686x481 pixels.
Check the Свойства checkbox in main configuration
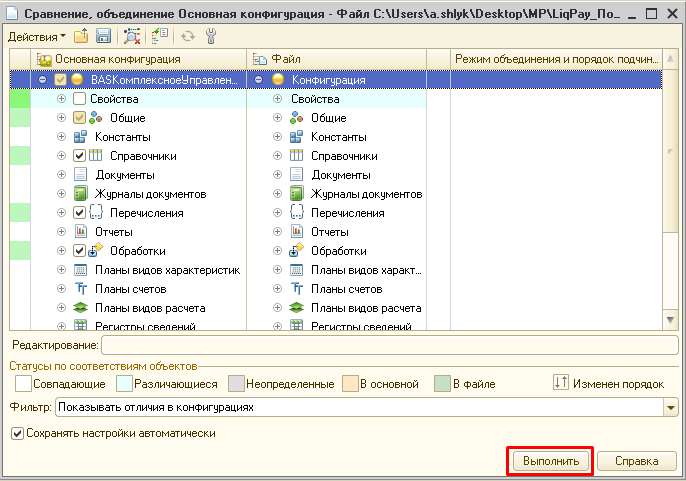coord(80,99)
